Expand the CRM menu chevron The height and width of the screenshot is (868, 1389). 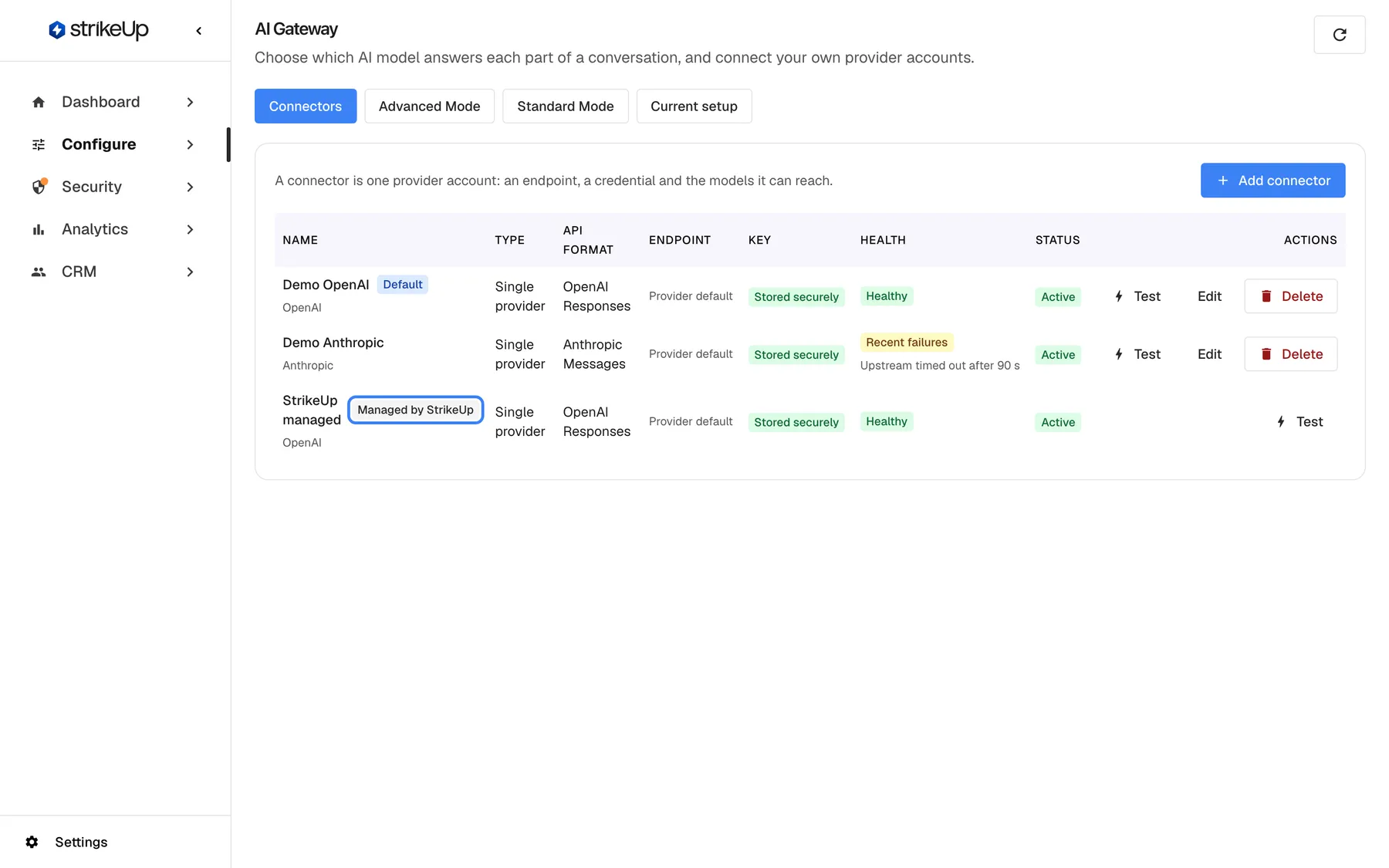190,272
